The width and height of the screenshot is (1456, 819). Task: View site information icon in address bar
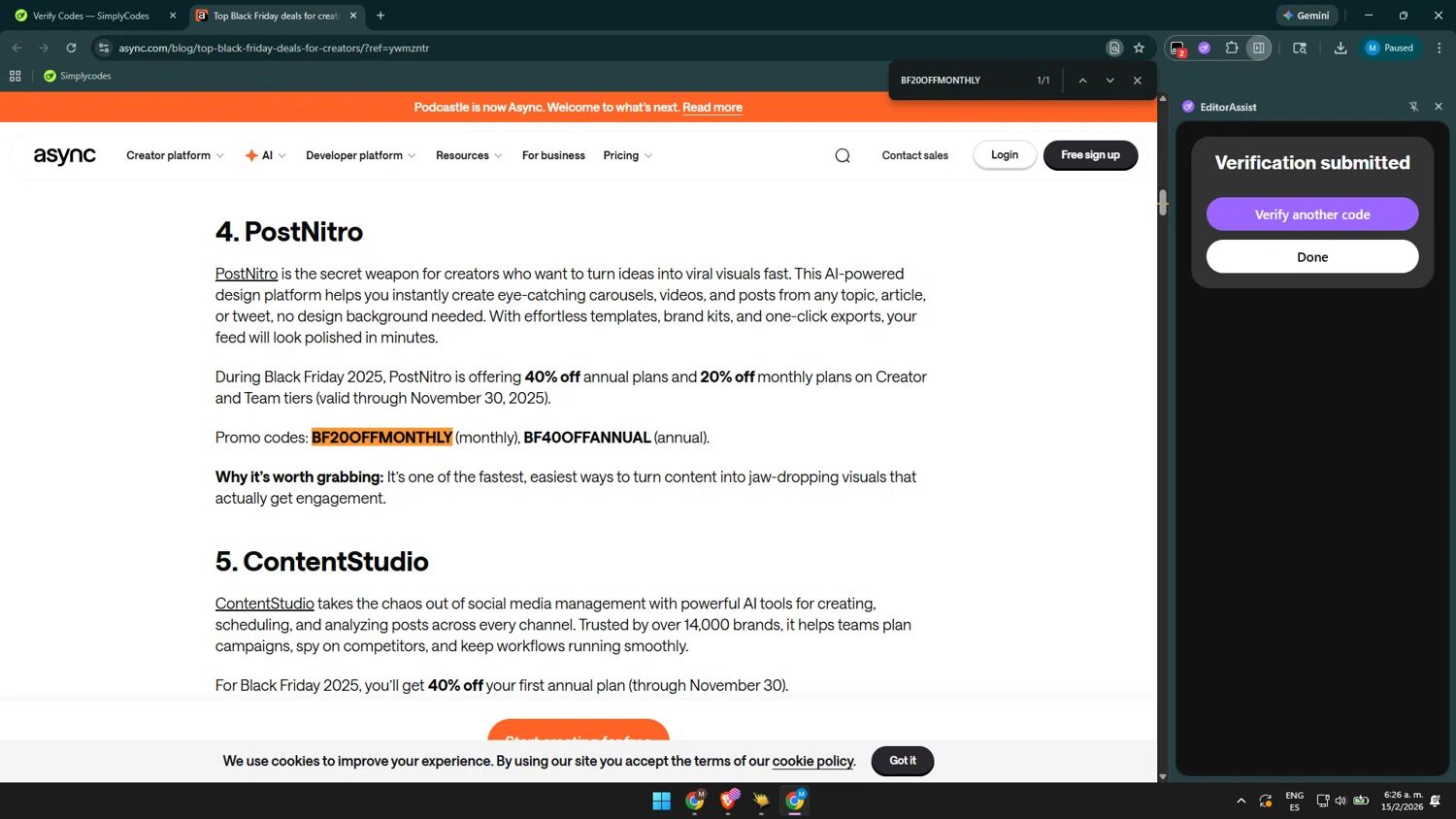click(x=104, y=48)
